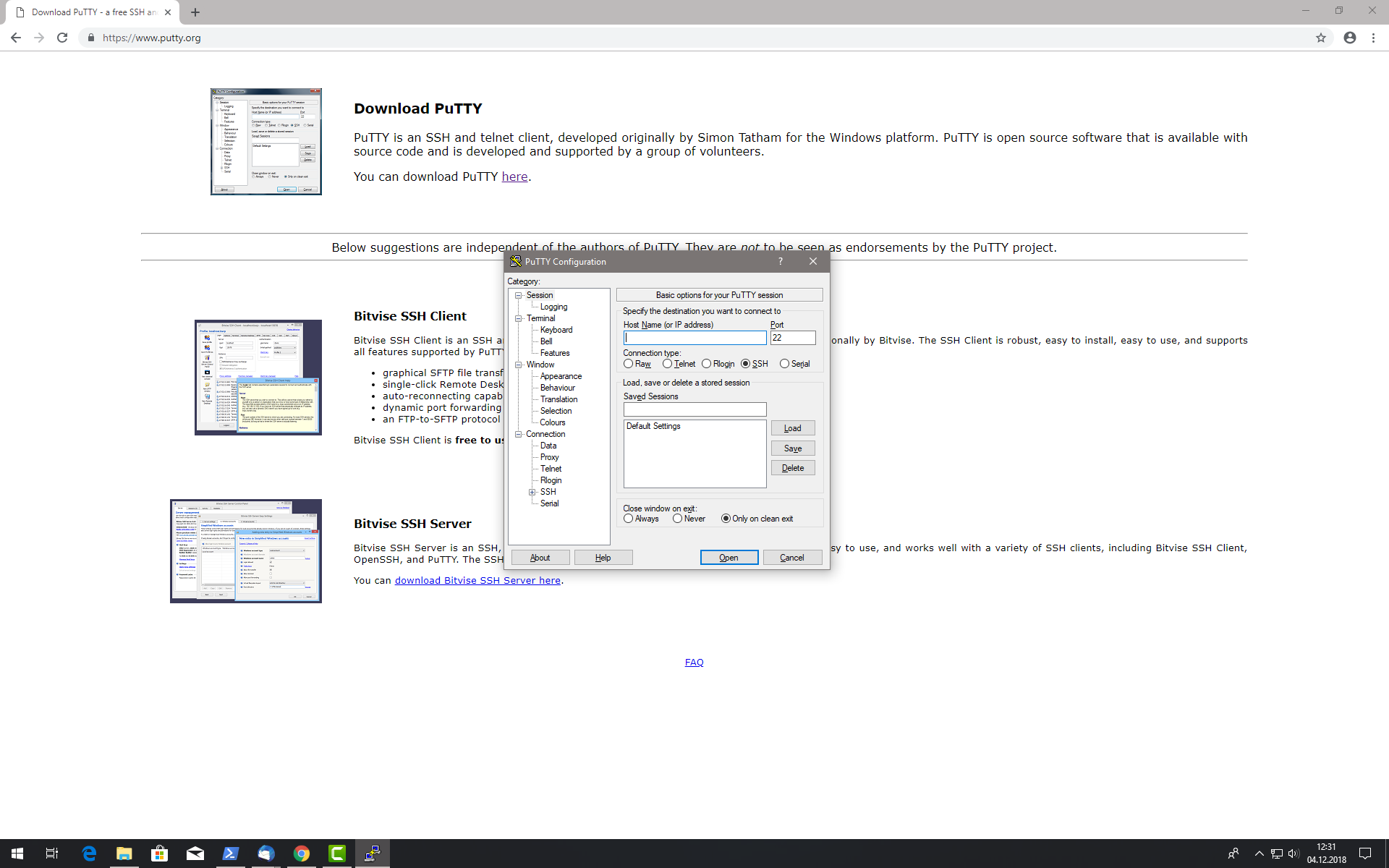Launch Microsoft Edge from the taskbar
This screenshot has height=868, width=1389.
coord(89,854)
